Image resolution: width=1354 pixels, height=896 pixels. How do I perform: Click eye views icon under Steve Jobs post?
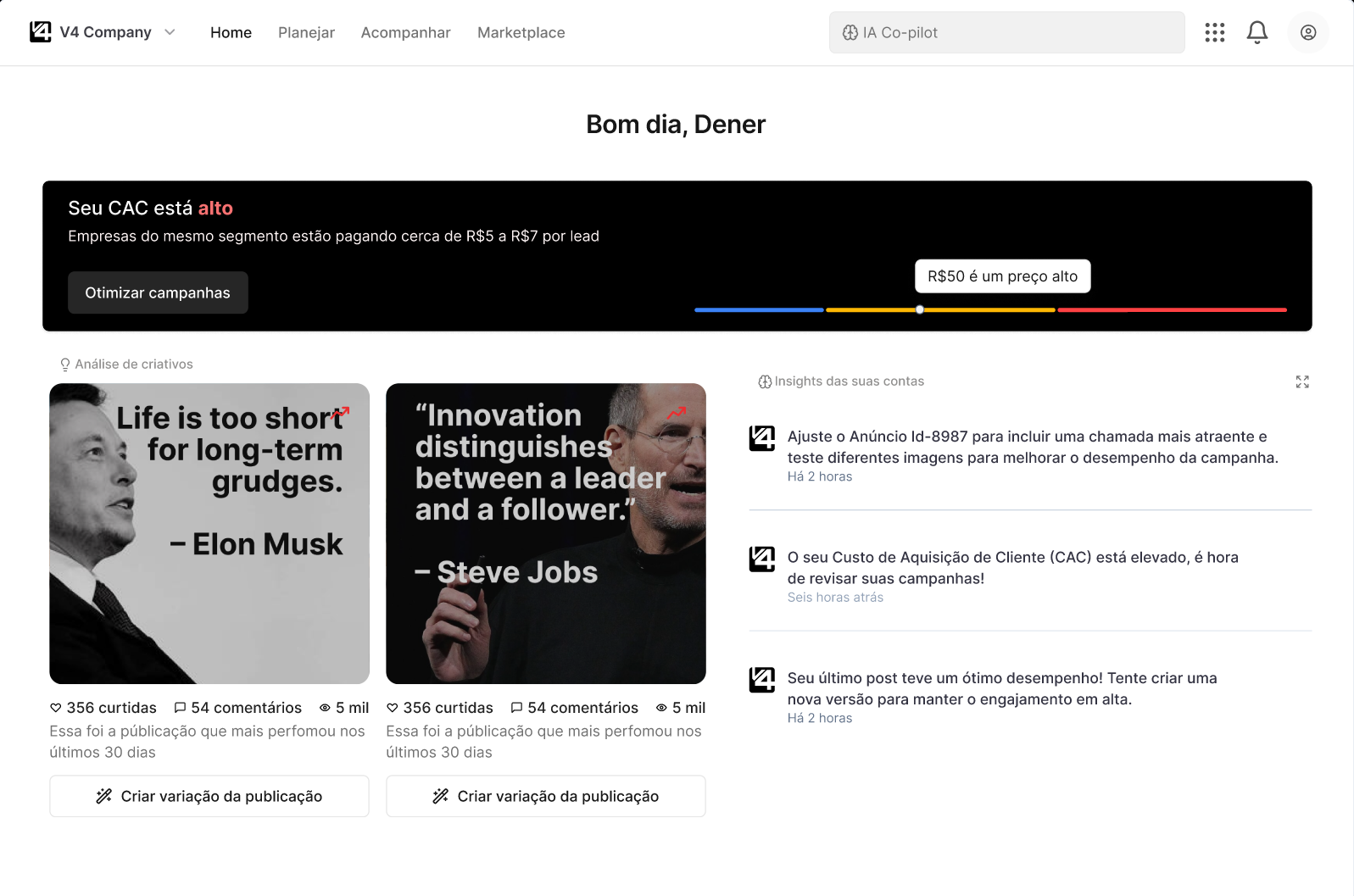661,708
